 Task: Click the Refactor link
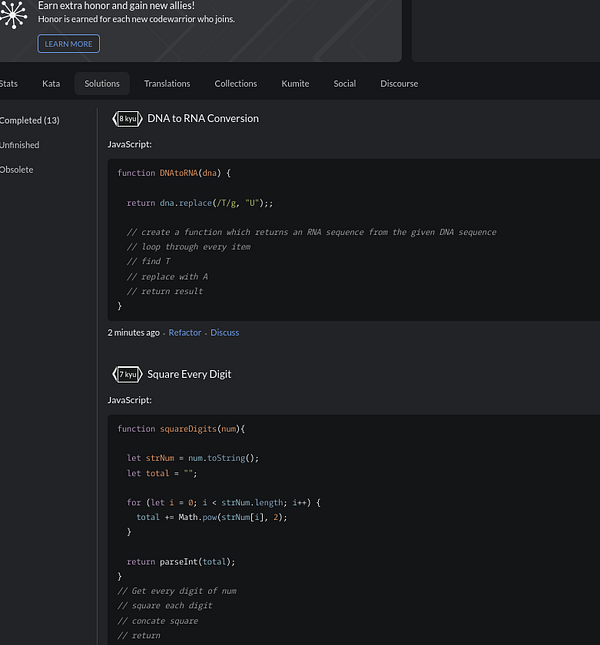(185, 333)
